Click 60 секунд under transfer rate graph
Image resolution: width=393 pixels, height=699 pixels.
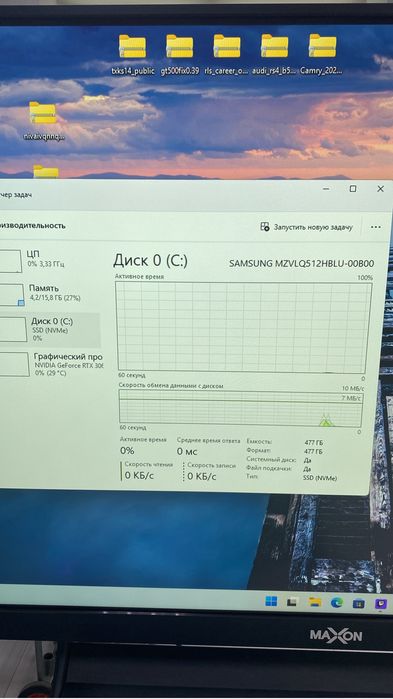tap(133, 428)
